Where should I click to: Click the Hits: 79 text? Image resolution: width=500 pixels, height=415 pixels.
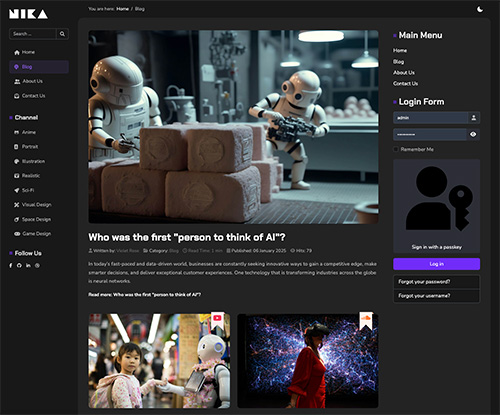click(301, 251)
